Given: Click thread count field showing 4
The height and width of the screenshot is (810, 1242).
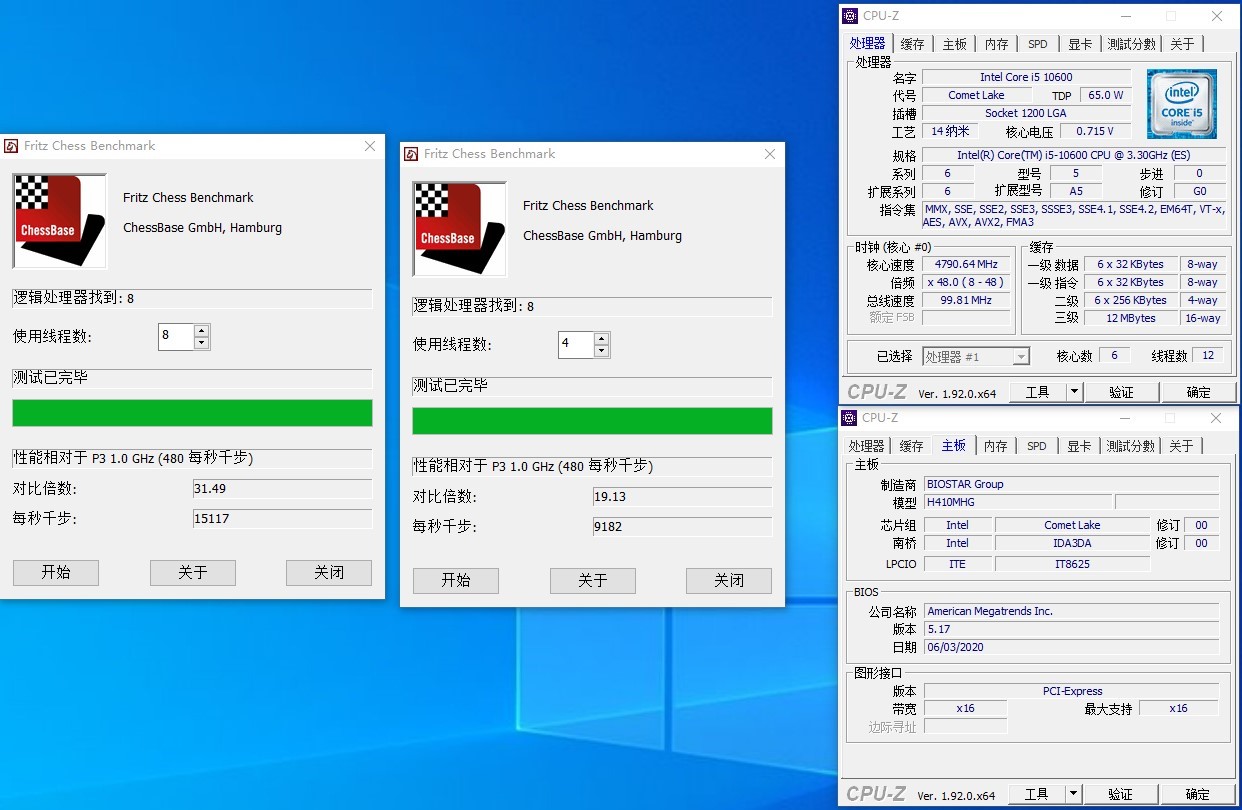Looking at the screenshot, I should 576,345.
